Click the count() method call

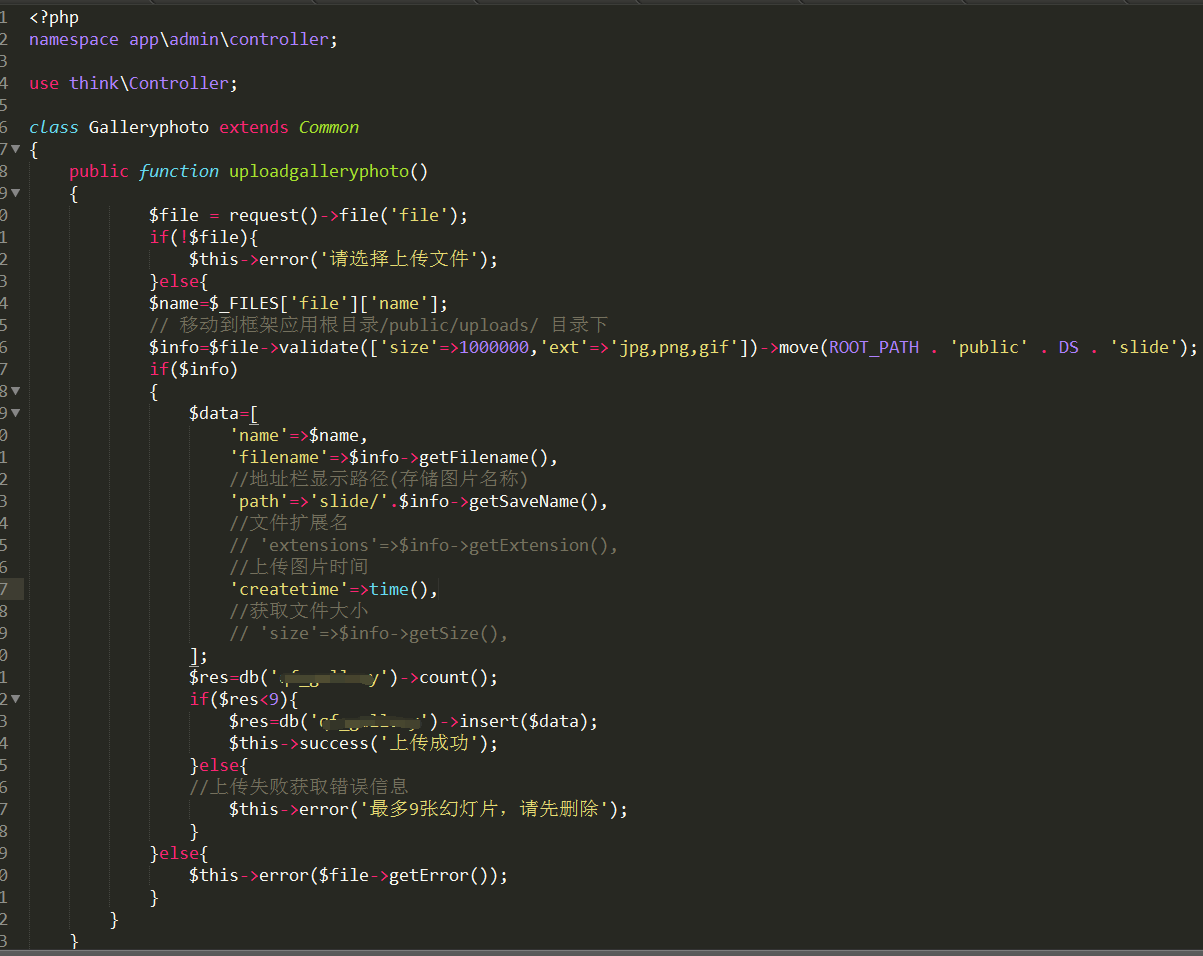point(454,677)
